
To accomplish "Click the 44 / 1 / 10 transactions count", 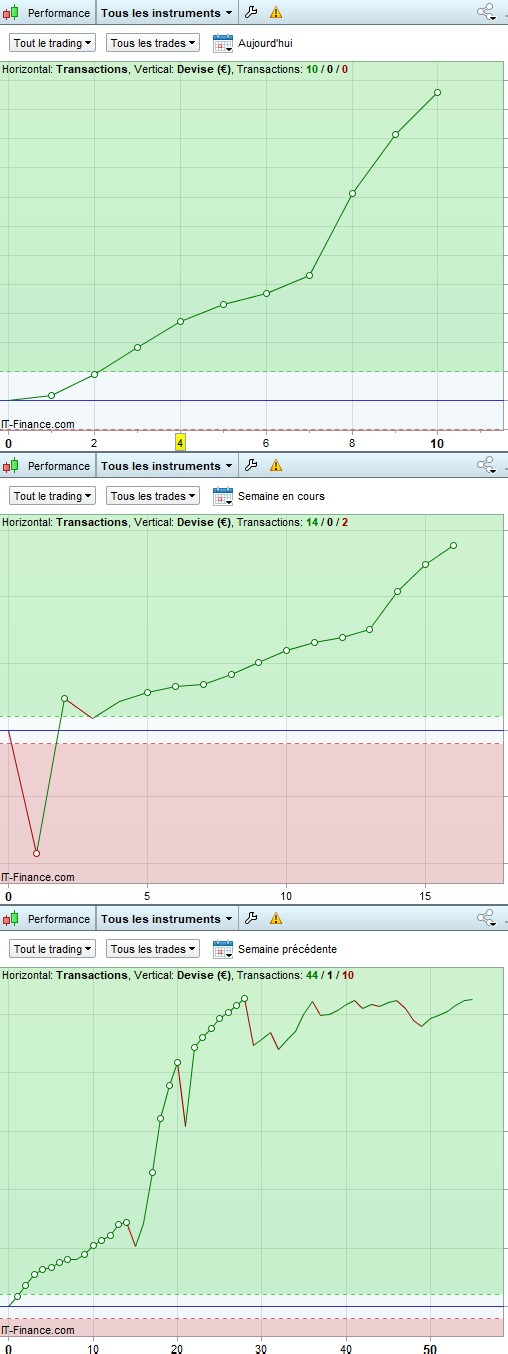I will click(330, 975).
